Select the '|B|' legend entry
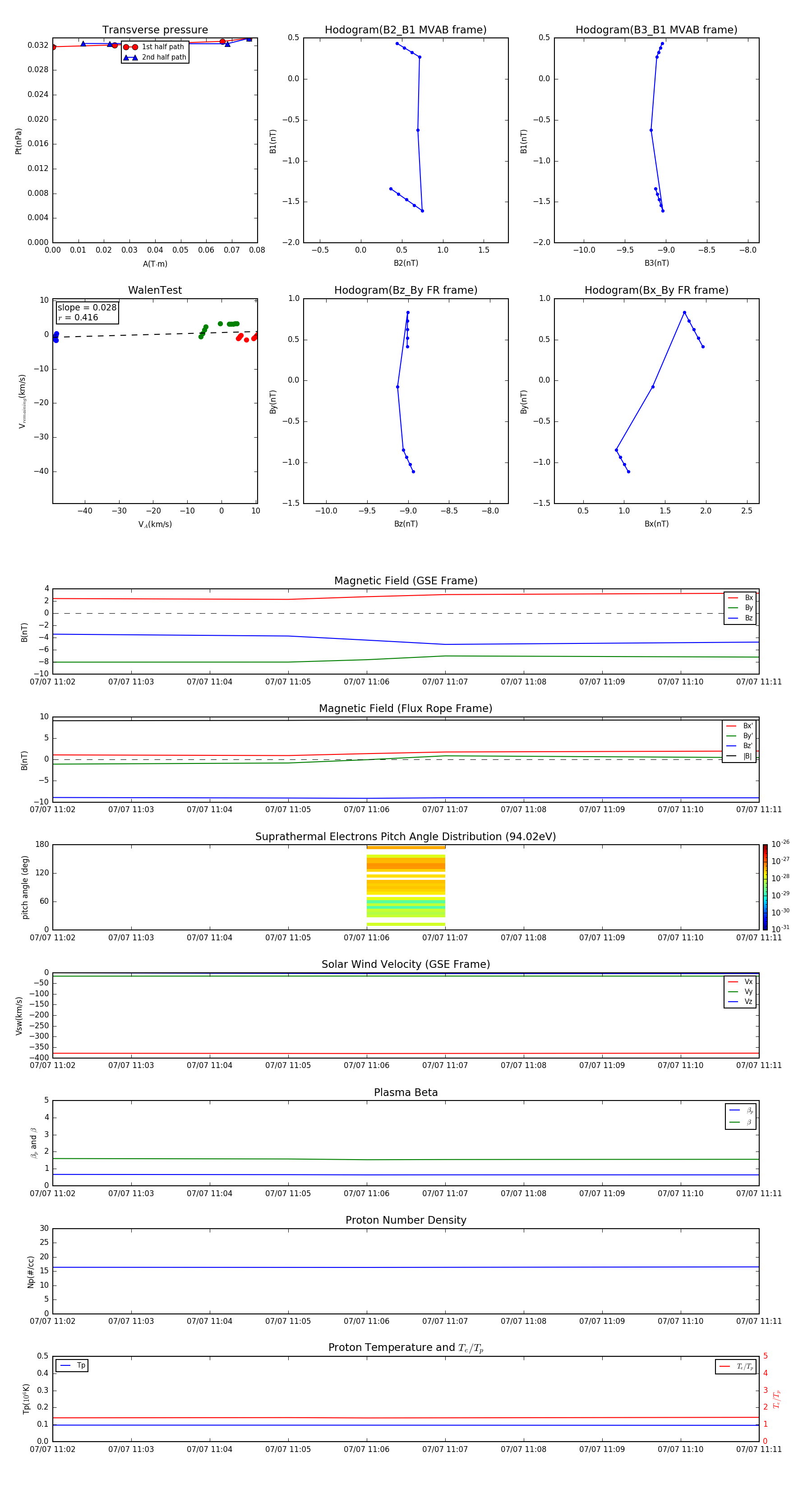The image size is (812, 1489). click(x=740, y=756)
